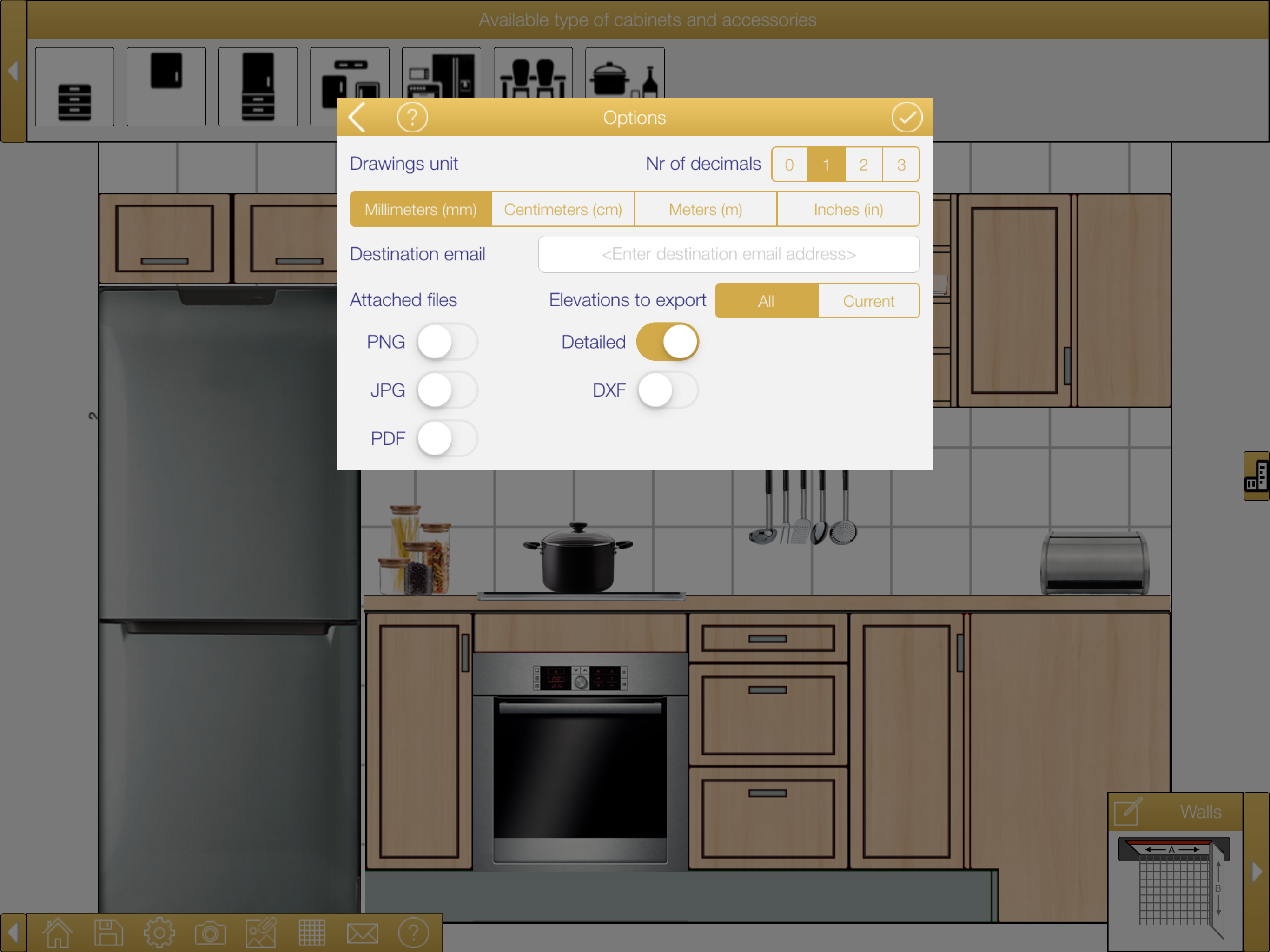The image size is (1270, 952).
Task: Enable the PDF attachment switch
Action: pyautogui.click(x=447, y=439)
